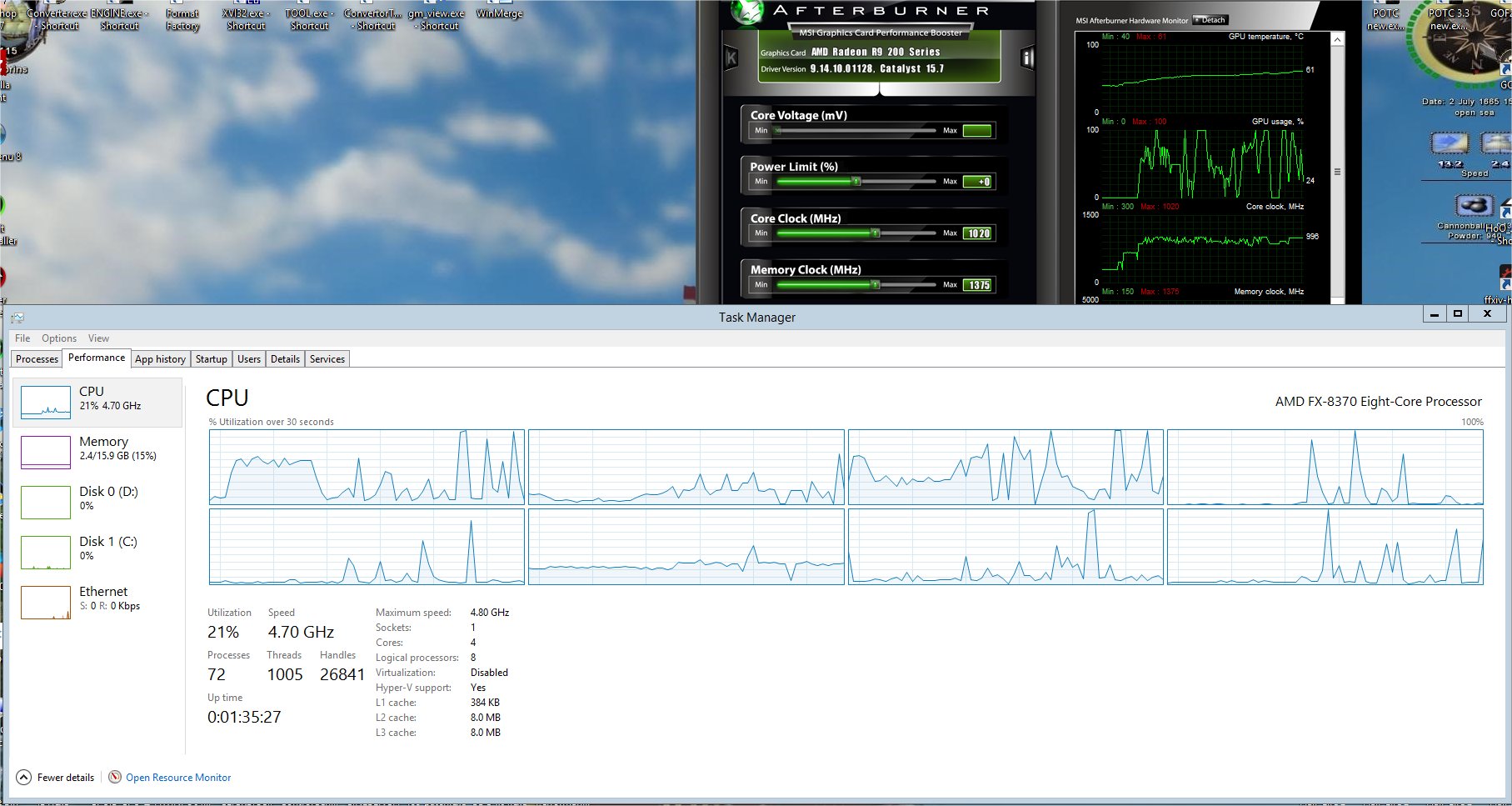The image size is (1512, 806).
Task: Switch to the Startup tab
Action: point(211,359)
